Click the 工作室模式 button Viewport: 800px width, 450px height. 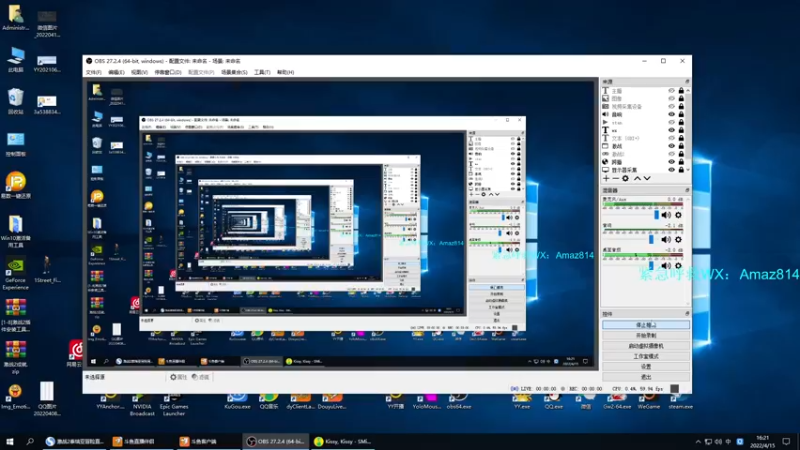[646, 356]
